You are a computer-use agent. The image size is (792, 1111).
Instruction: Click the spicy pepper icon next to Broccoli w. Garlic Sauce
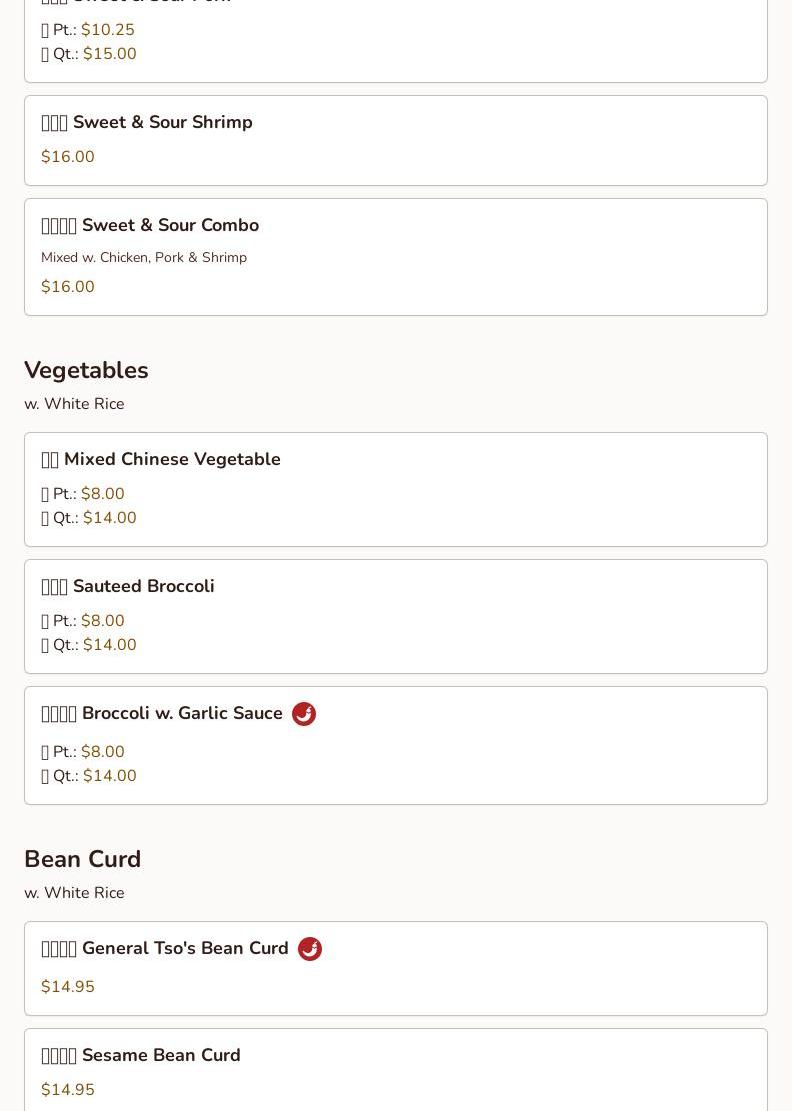coord(304,714)
